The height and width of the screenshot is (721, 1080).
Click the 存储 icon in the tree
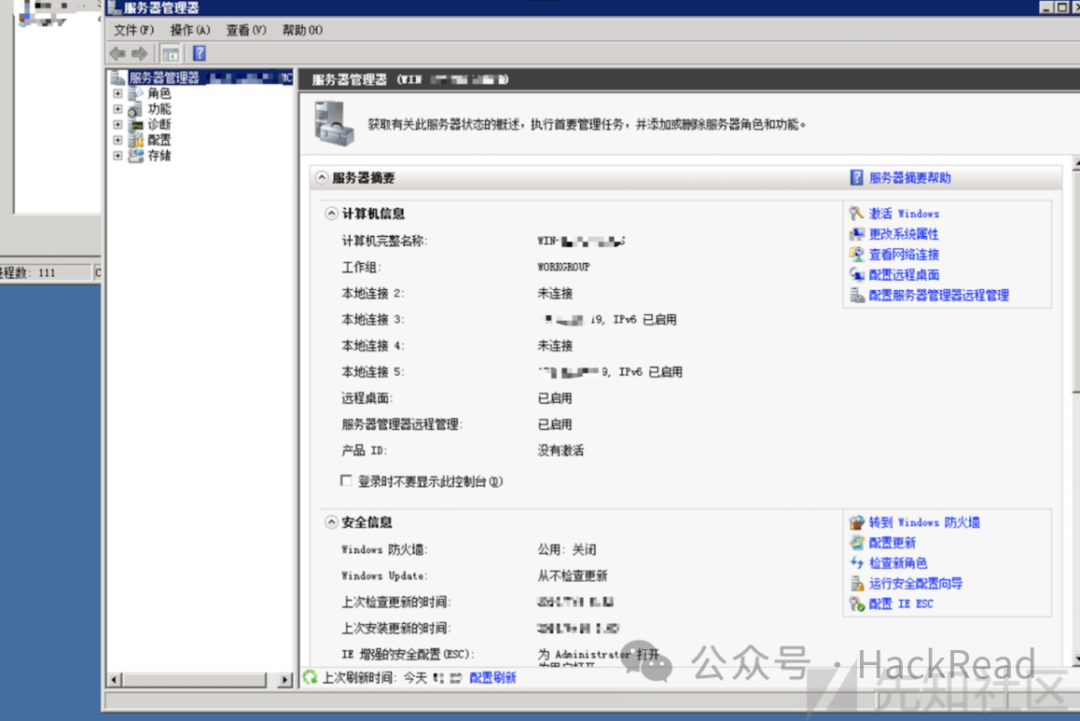click(x=136, y=156)
